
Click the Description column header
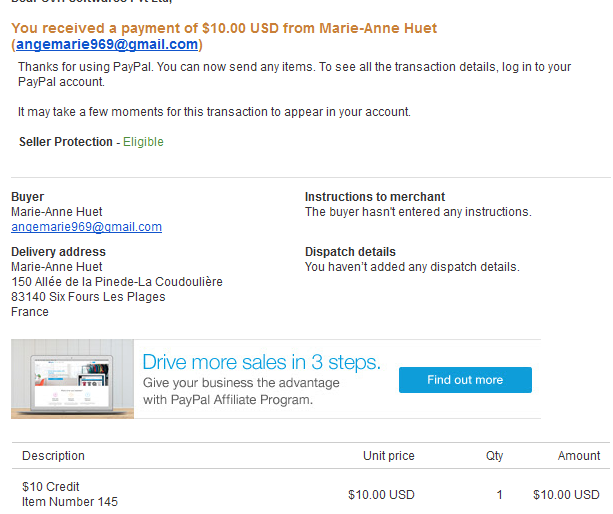(x=53, y=456)
